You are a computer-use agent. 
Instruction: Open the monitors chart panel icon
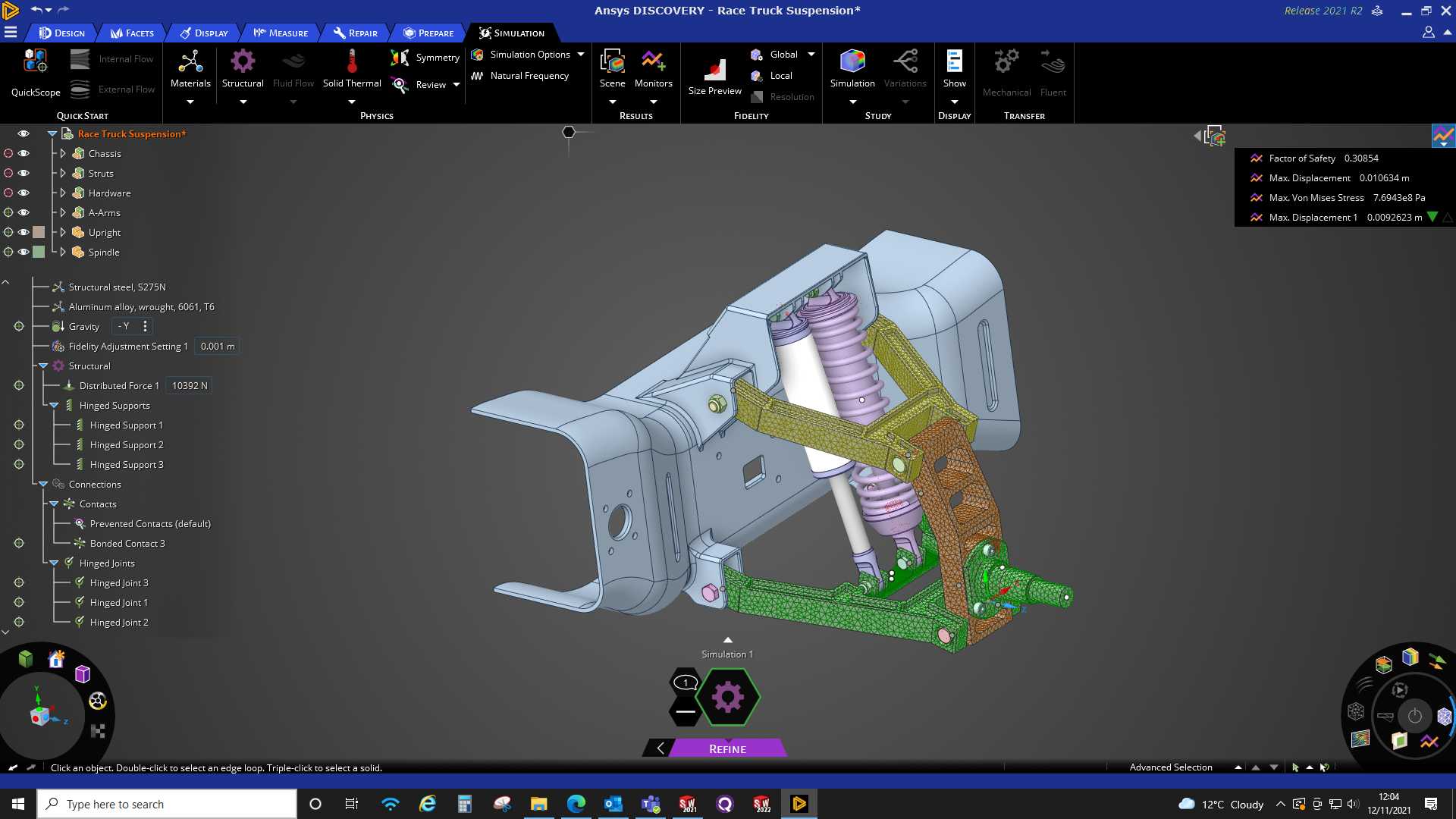point(1443,136)
